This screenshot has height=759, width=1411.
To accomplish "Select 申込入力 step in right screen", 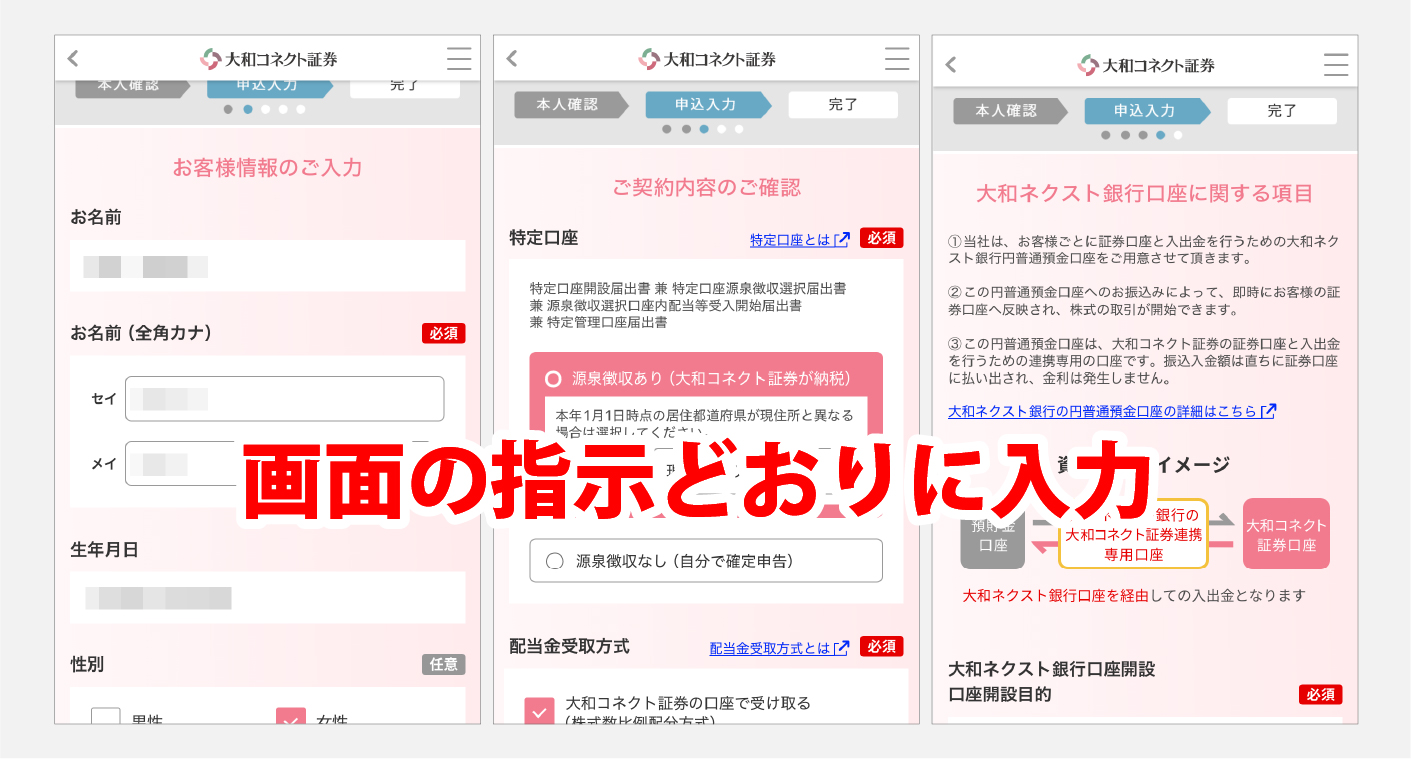I will coord(1148,110).
